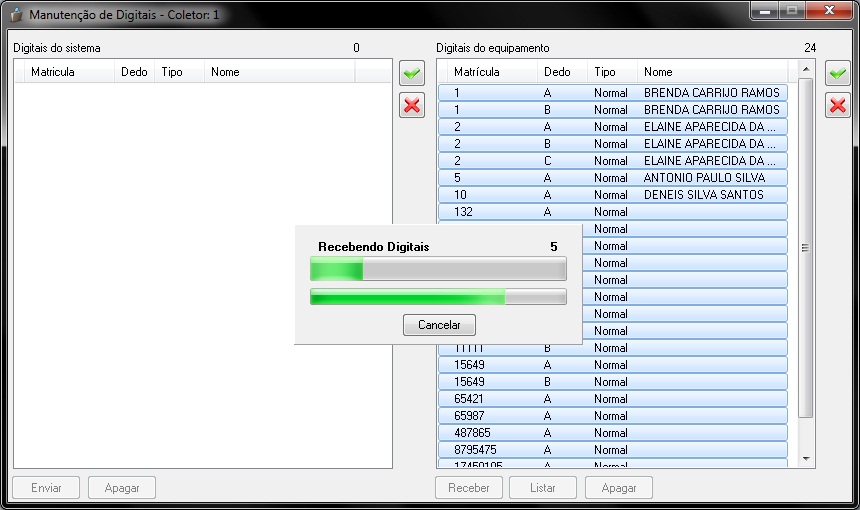Click red X beside system fingerprints list
The width and height of the screenshot is (860, 510).
(411, 105)
